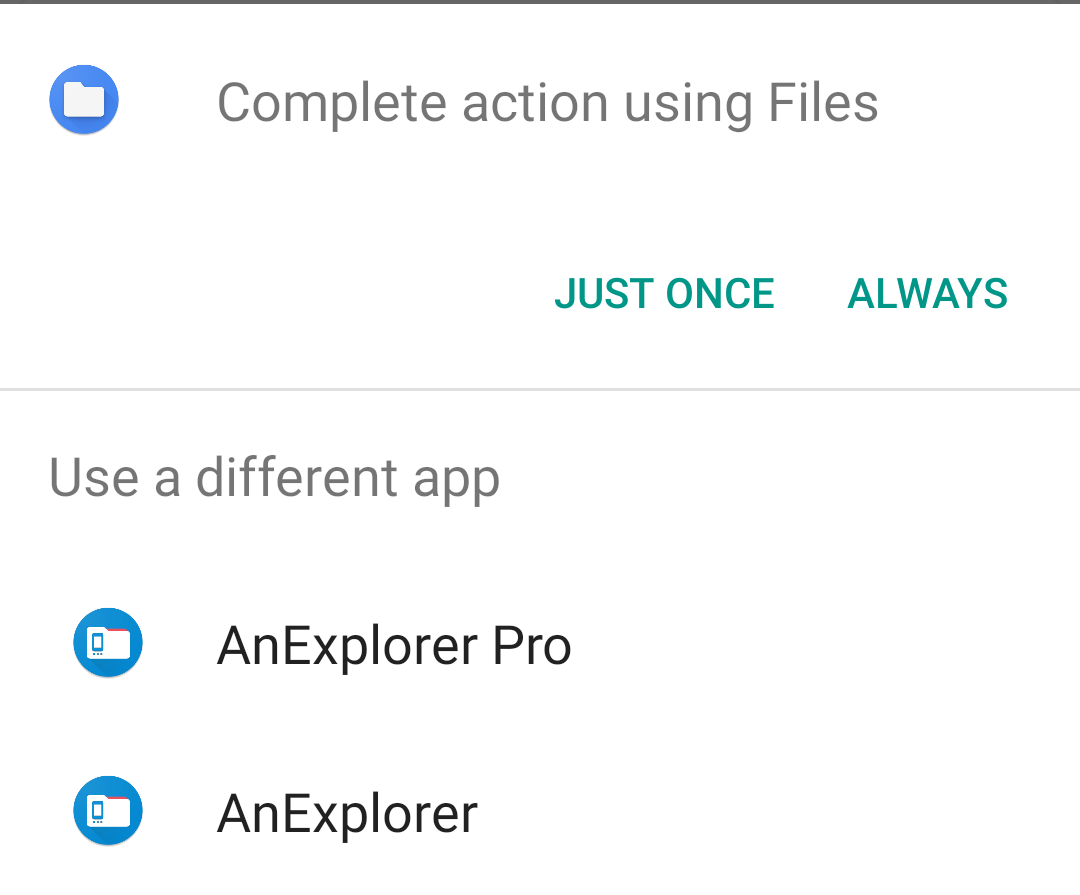The image size is (1080, 895).
Task: Click the word 'Files' in the dialog title
Action: 823,102
